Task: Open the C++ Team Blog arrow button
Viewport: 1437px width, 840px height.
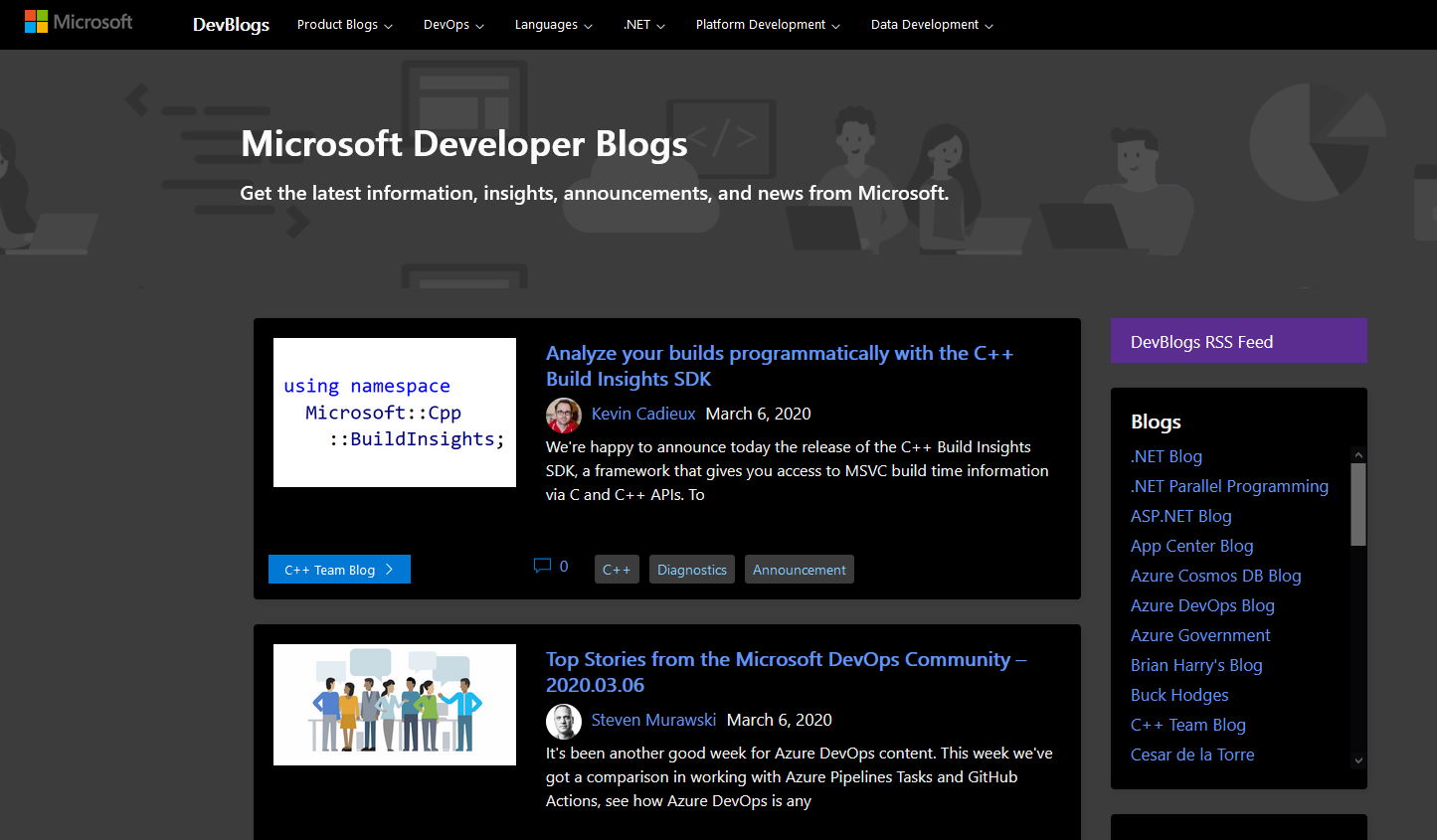Action: [339, 569]
